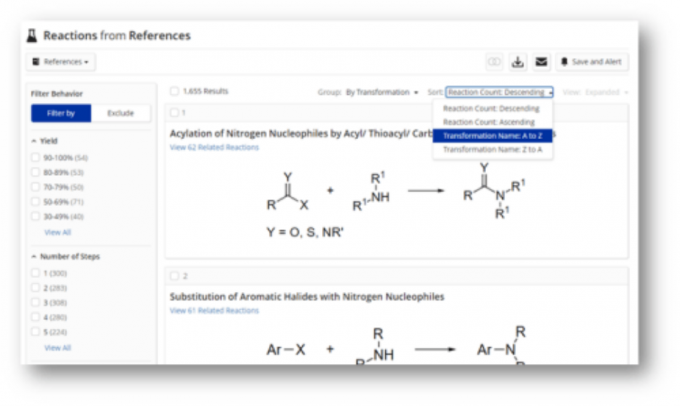Click the flask Reactions icon
Image resolution: width=680 pixels, height=406 pixels.
coord(31,35)
